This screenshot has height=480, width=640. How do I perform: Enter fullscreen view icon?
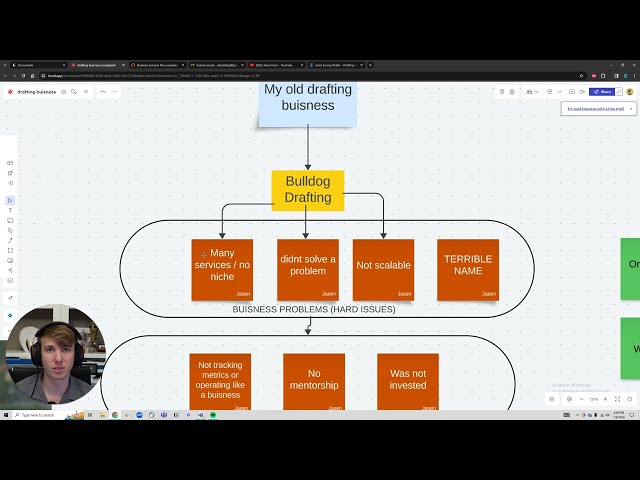coord(618,399)
